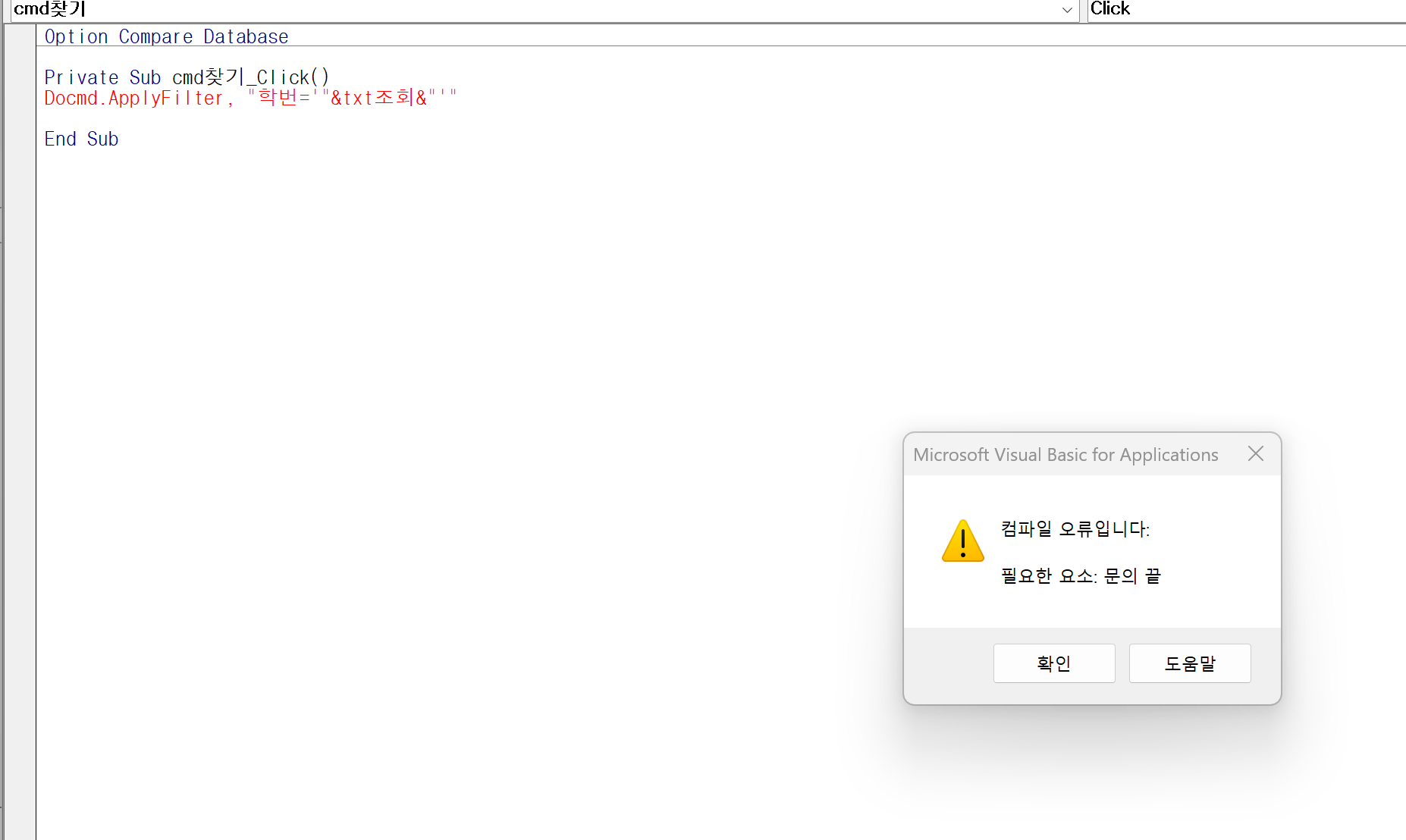Click cmd찾기_Click() procedure name in code
The height and width of the screenshot is (840, 1406).
pos(250,77)
